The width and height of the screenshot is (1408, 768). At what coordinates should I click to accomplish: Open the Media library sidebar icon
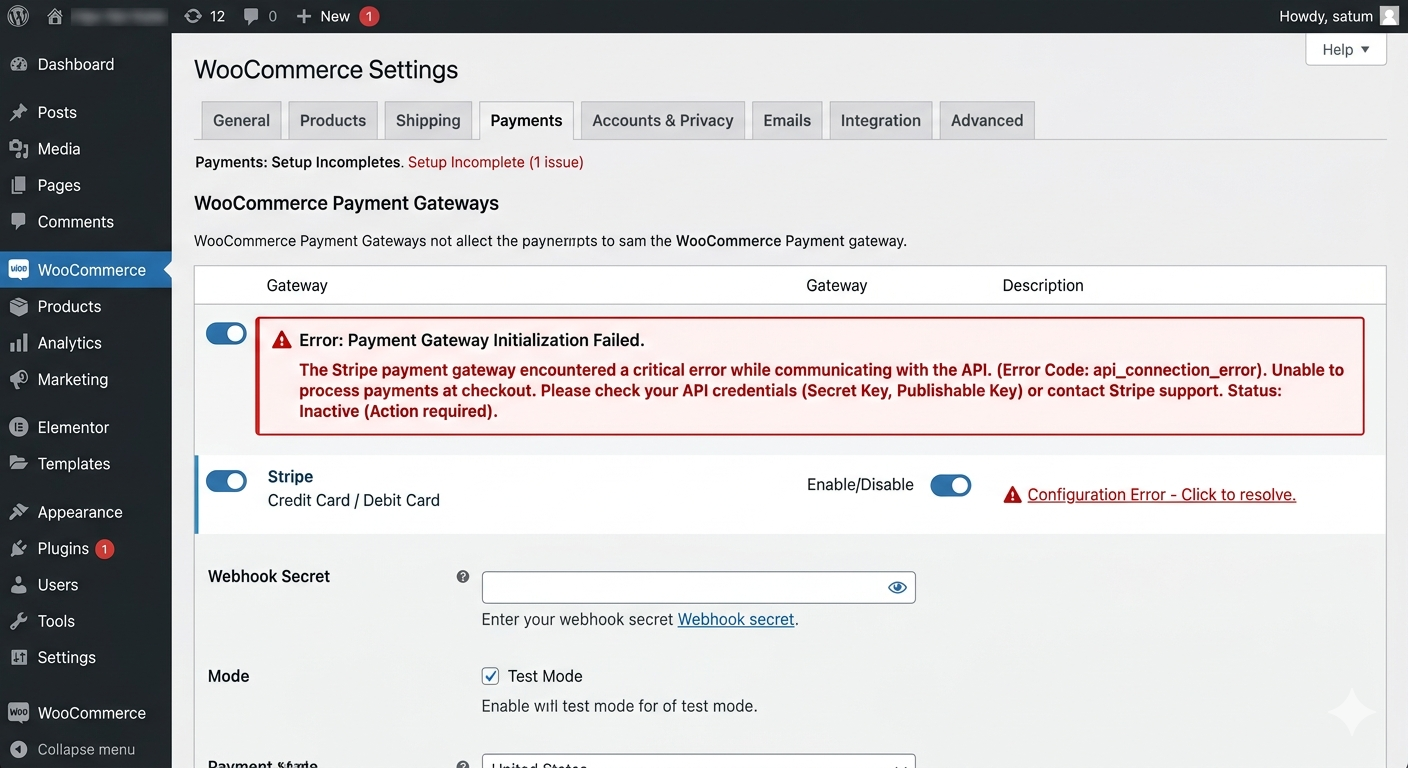[x=18, y=149]
